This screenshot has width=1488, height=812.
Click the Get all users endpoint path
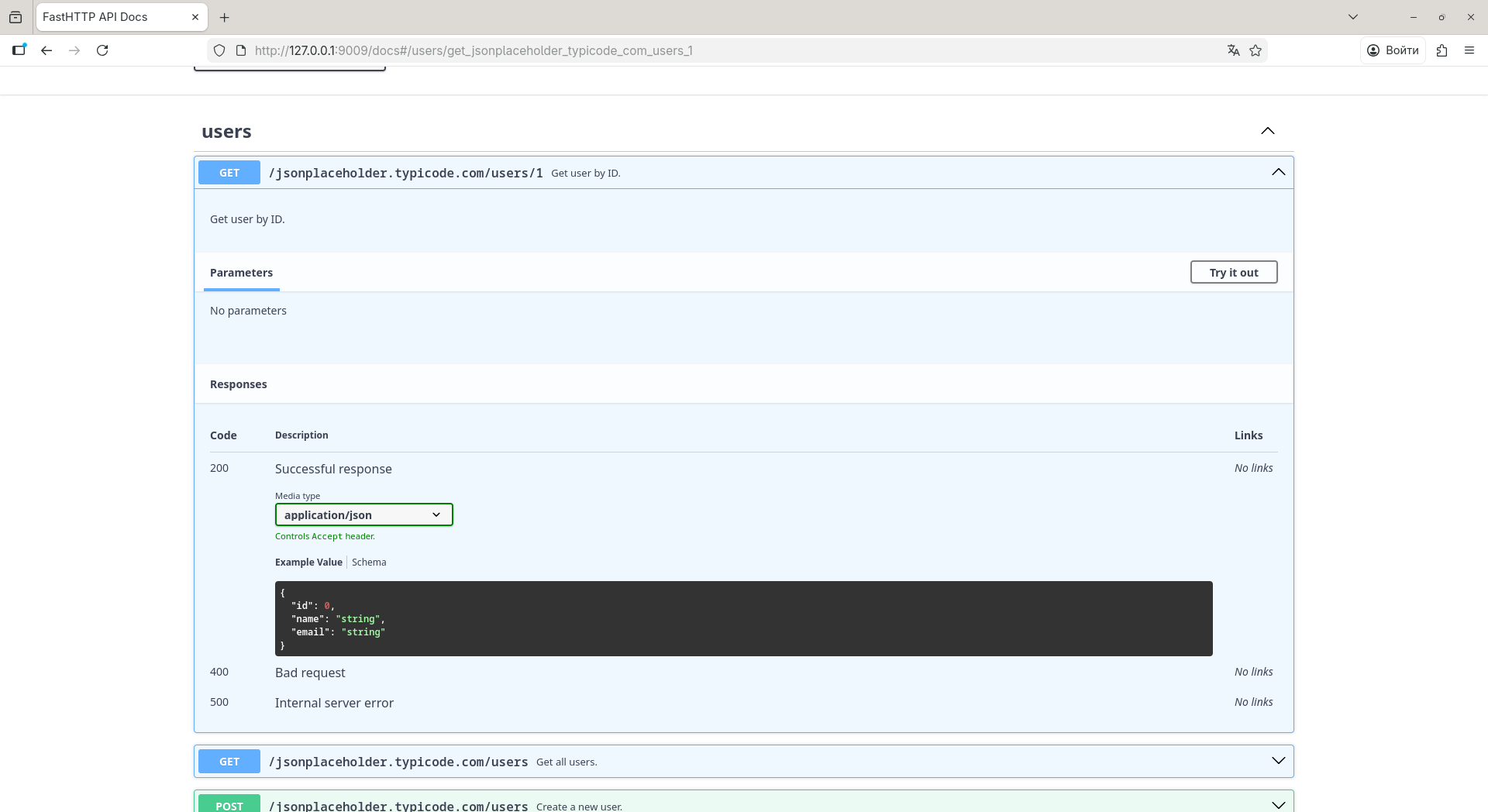398,762
